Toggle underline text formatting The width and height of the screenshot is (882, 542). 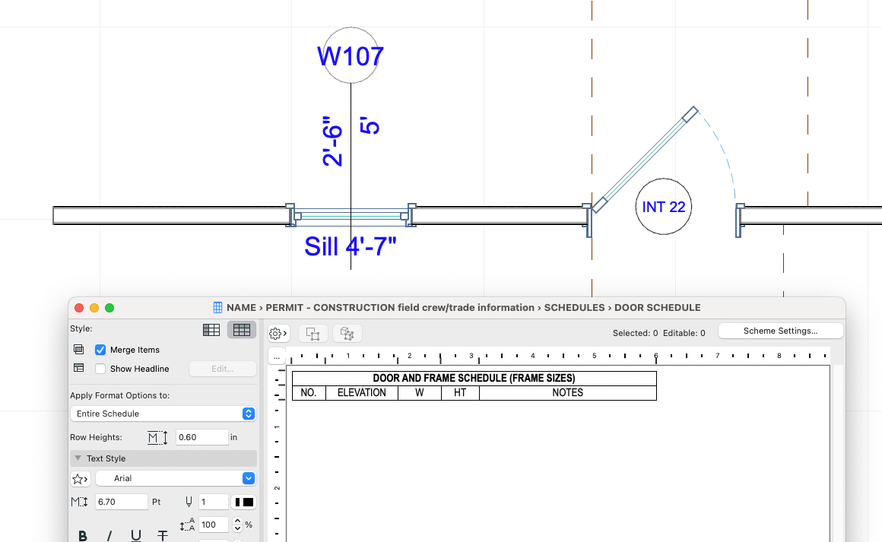[x=136, y=536]
